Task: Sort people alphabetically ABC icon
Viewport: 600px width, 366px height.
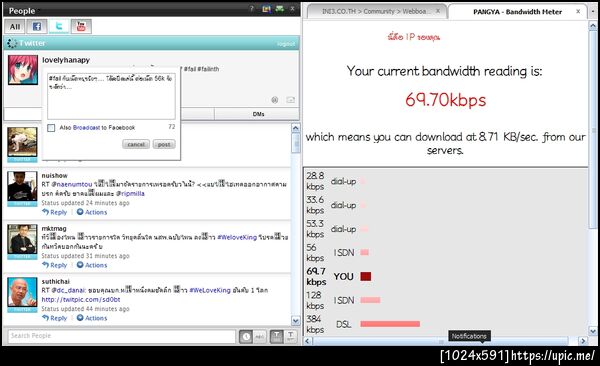Action: tap(260, 337)
